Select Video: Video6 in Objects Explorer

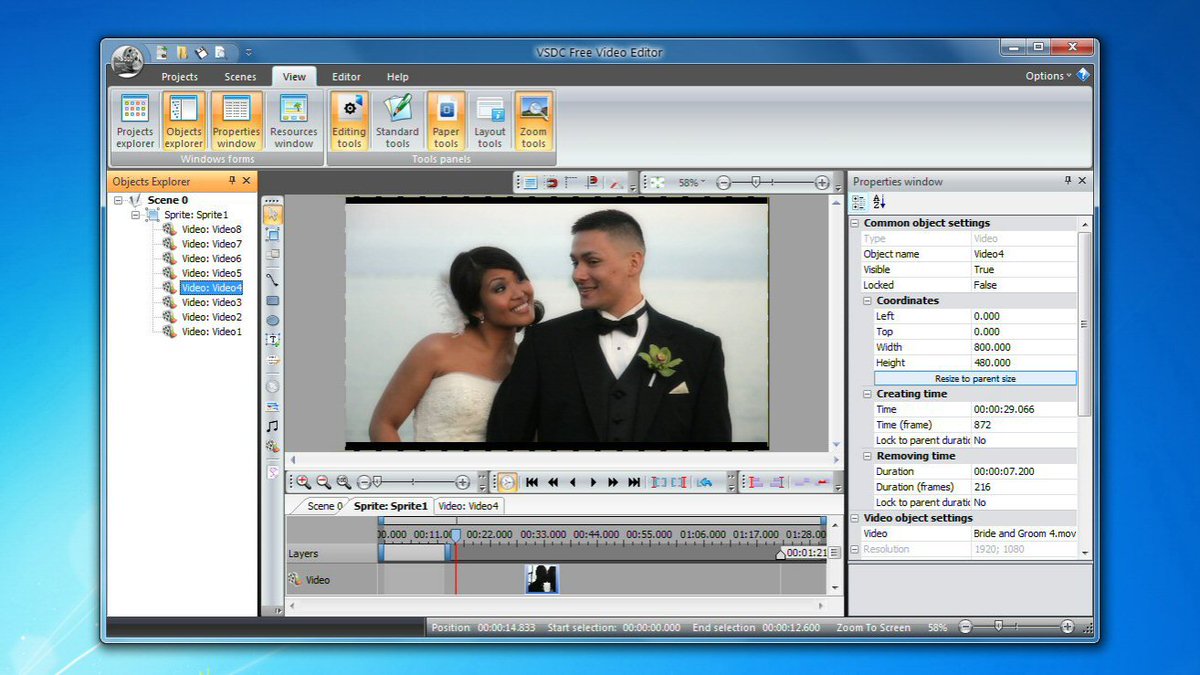tap(211, 259)
